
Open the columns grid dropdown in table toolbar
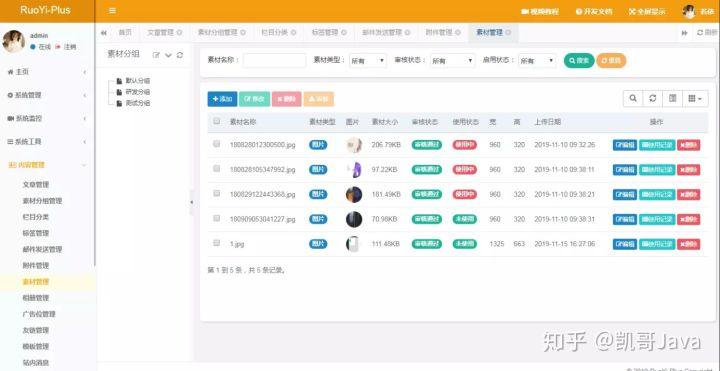pyautogui.click(x=695, y=98)
